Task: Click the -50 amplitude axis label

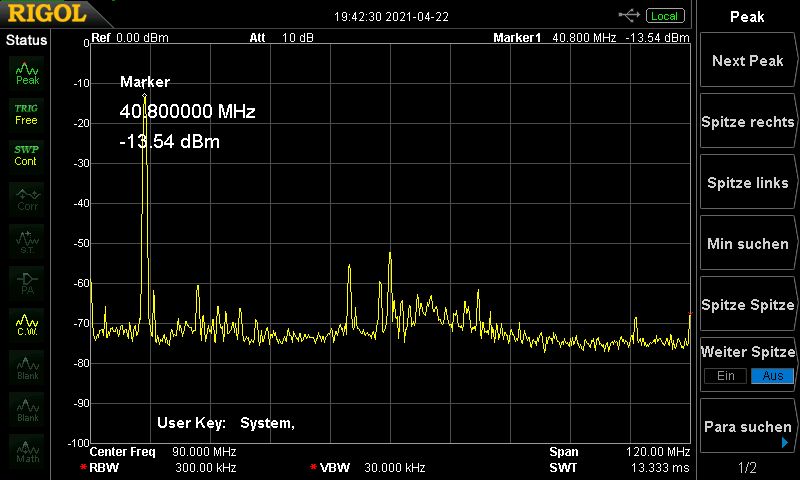Action: coord(81,243)
